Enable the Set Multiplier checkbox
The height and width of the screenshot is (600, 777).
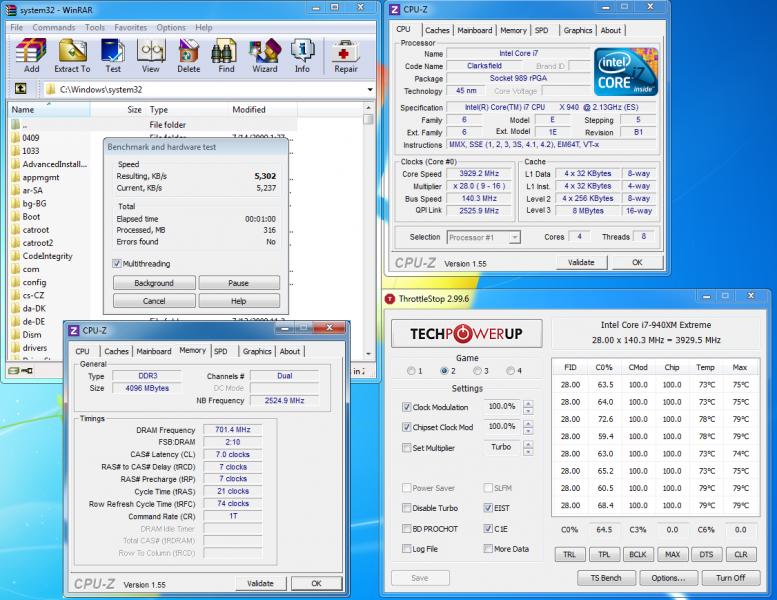click(406, 448)
